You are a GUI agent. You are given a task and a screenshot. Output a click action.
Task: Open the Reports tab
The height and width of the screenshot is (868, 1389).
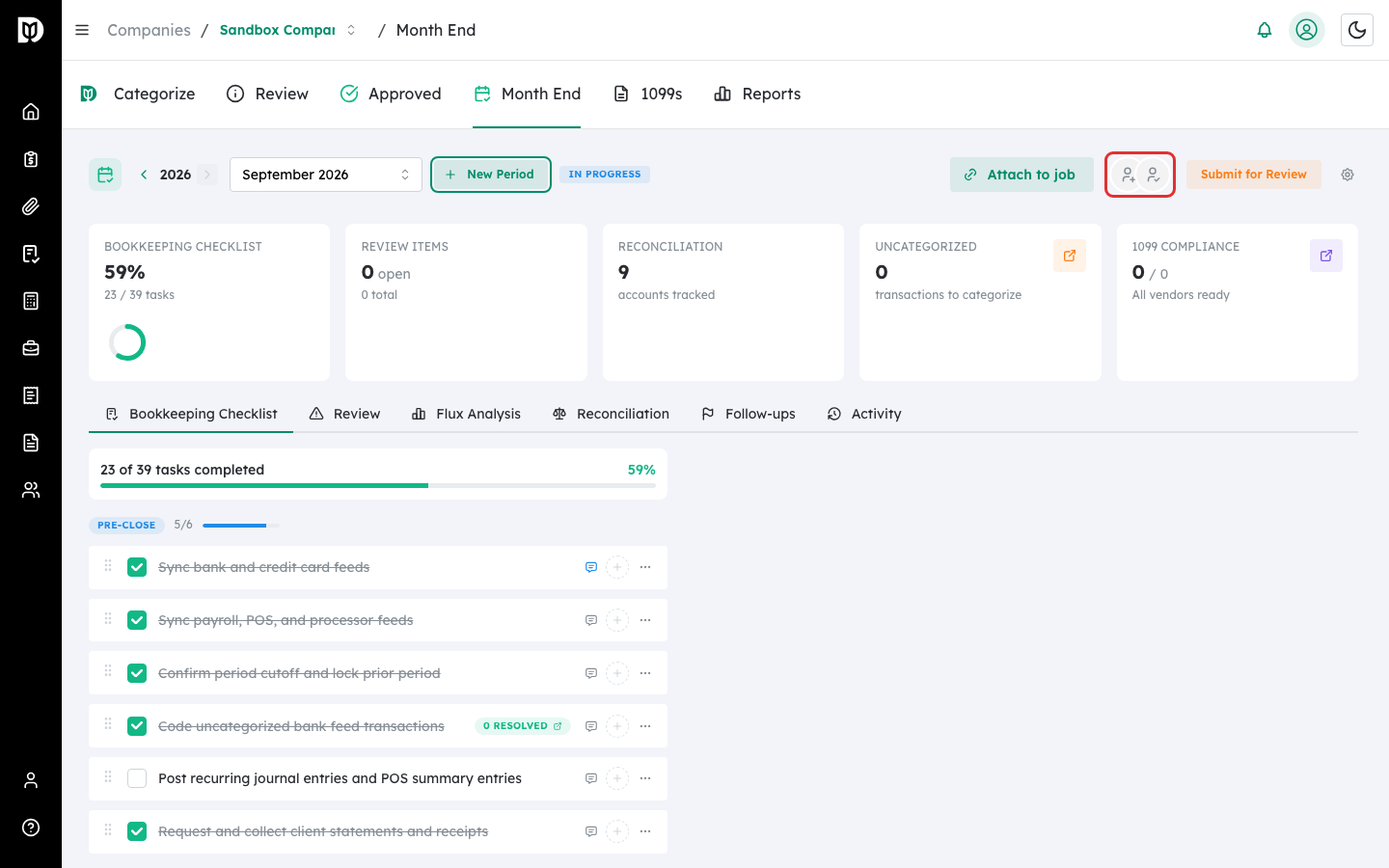point(757,94)
